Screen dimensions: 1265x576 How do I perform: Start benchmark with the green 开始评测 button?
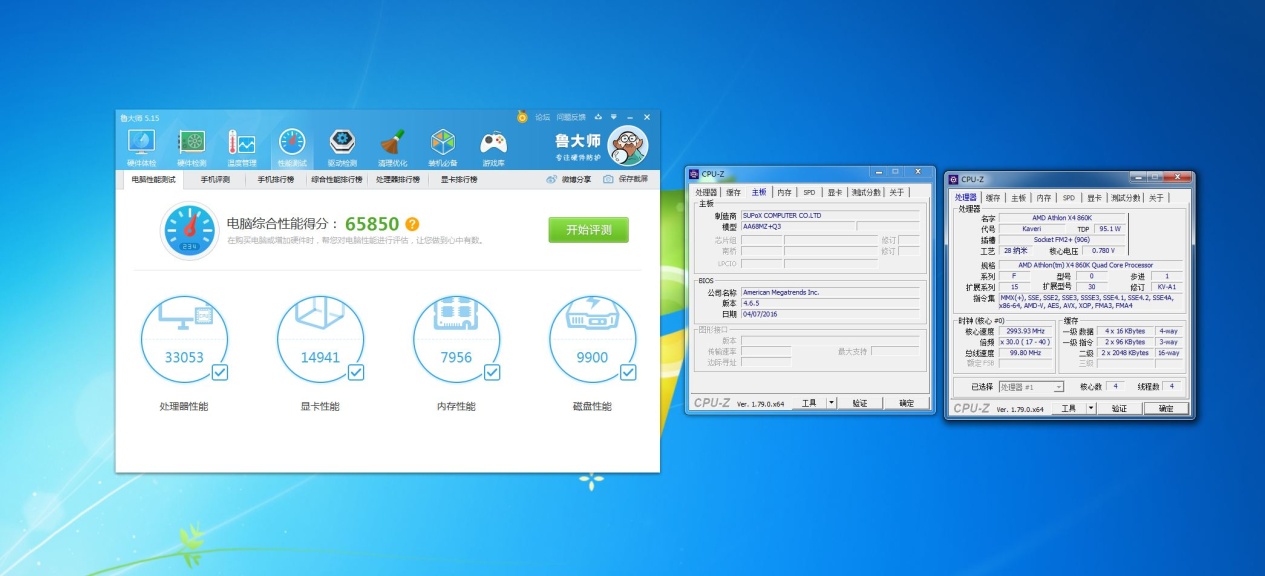(588, 230)
